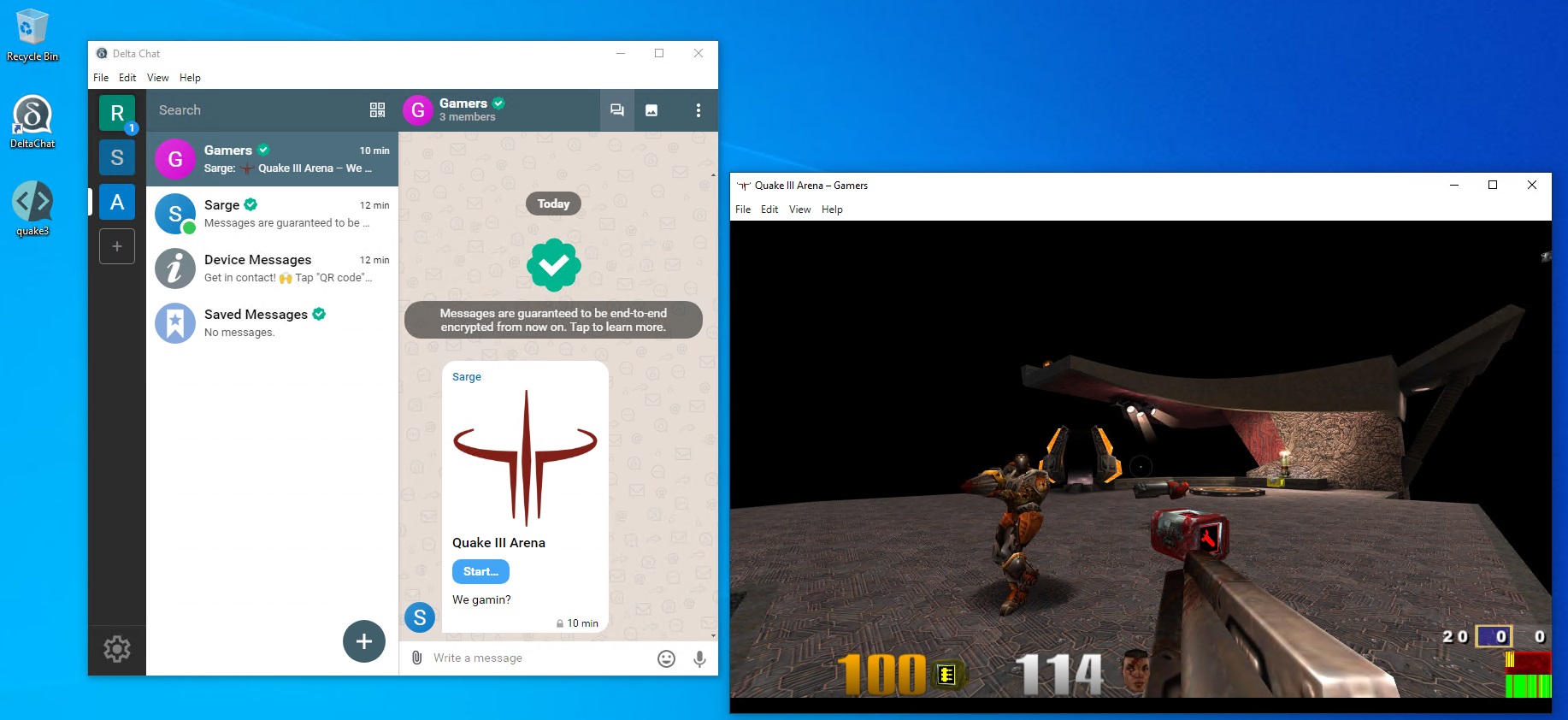
Task: Click Today date marker
Action: pos(554,204)
